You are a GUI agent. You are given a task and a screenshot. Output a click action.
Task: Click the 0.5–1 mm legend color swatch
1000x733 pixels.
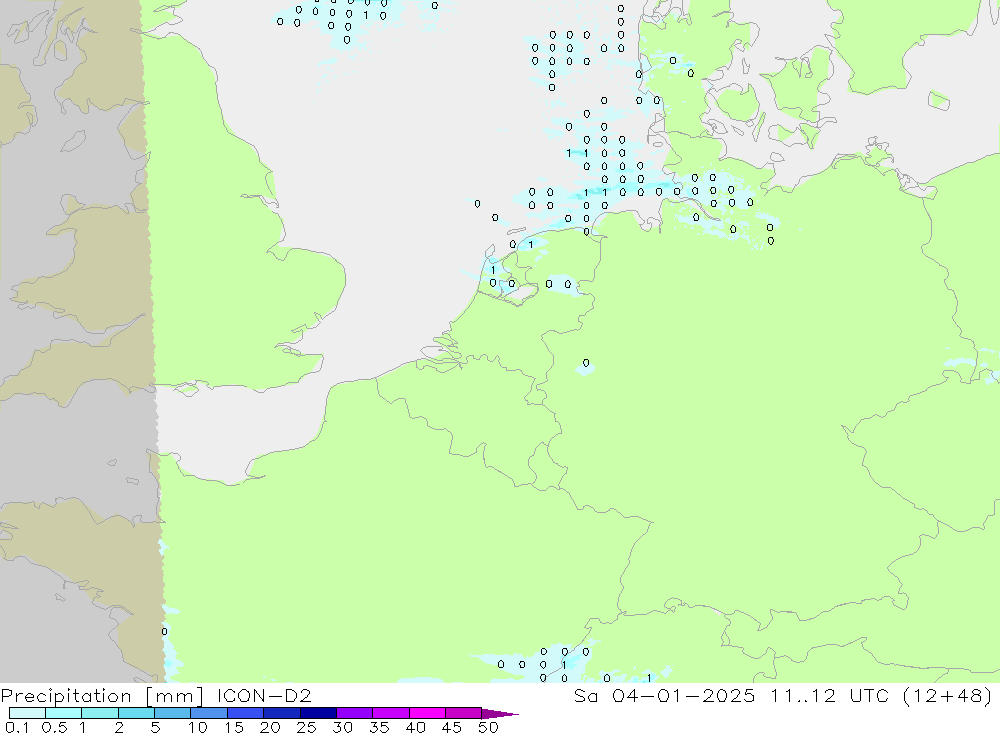click(63, 713)
